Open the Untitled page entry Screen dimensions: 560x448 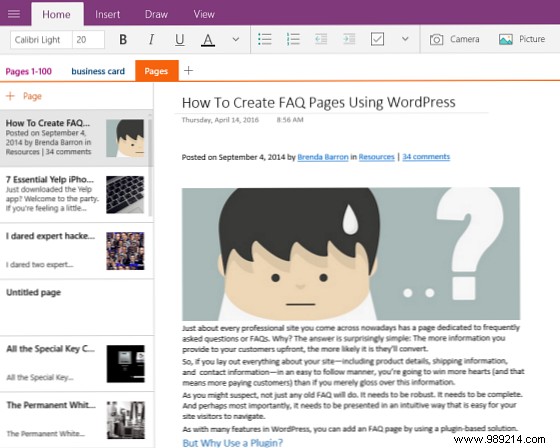pos(76,307)
